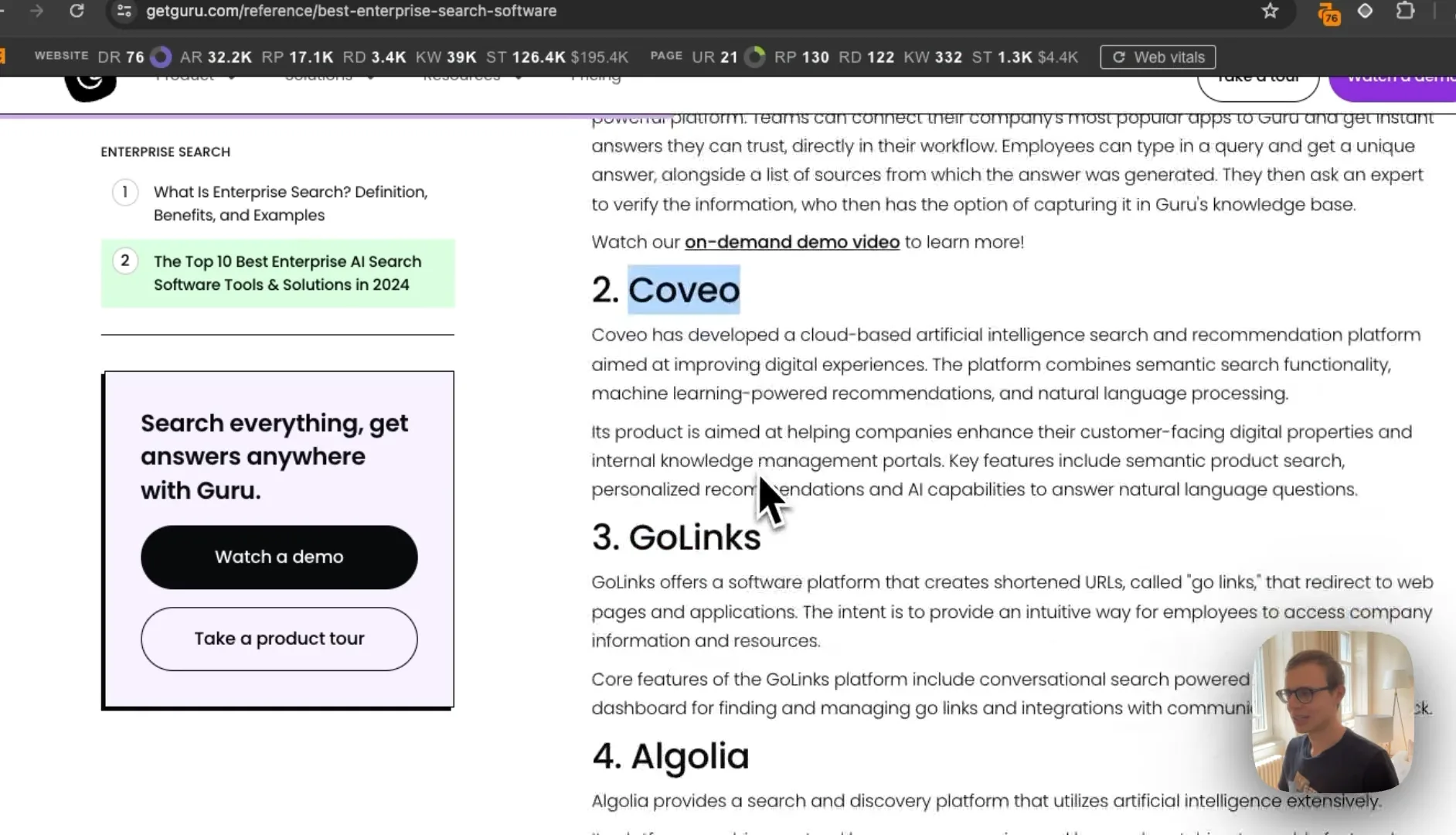
Task: Open What Is Enterprise Search article
Action: pyautogui.click(x=291, y=203)
